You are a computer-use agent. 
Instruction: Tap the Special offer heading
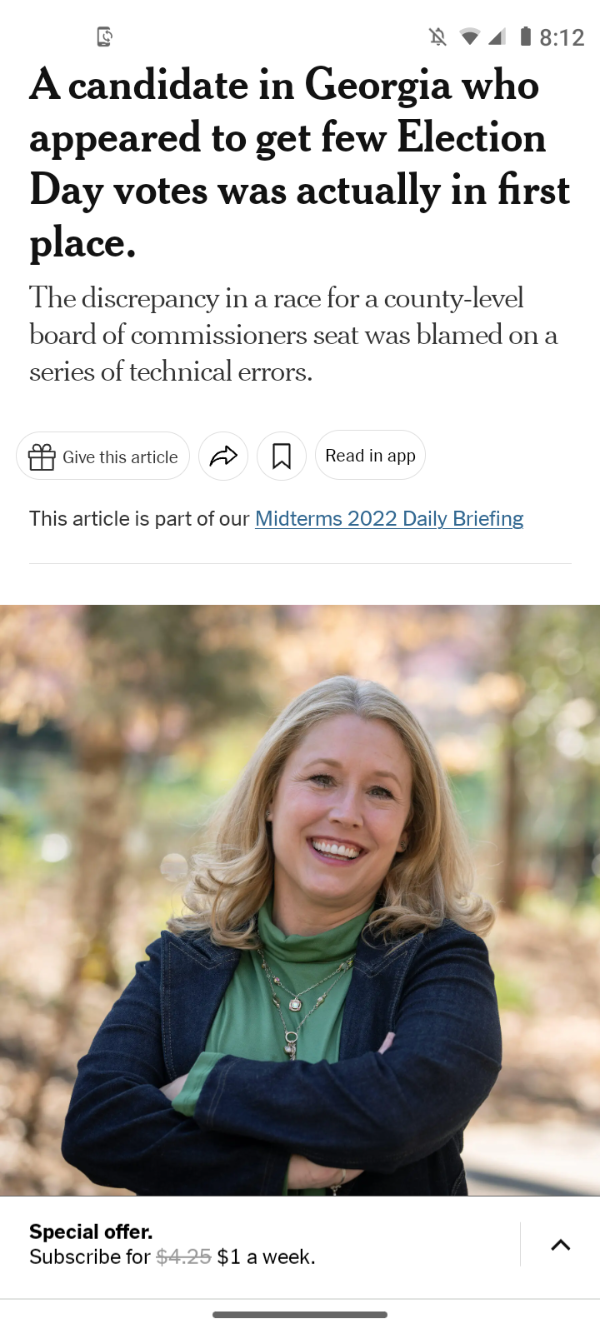[x=91, y=1231]
